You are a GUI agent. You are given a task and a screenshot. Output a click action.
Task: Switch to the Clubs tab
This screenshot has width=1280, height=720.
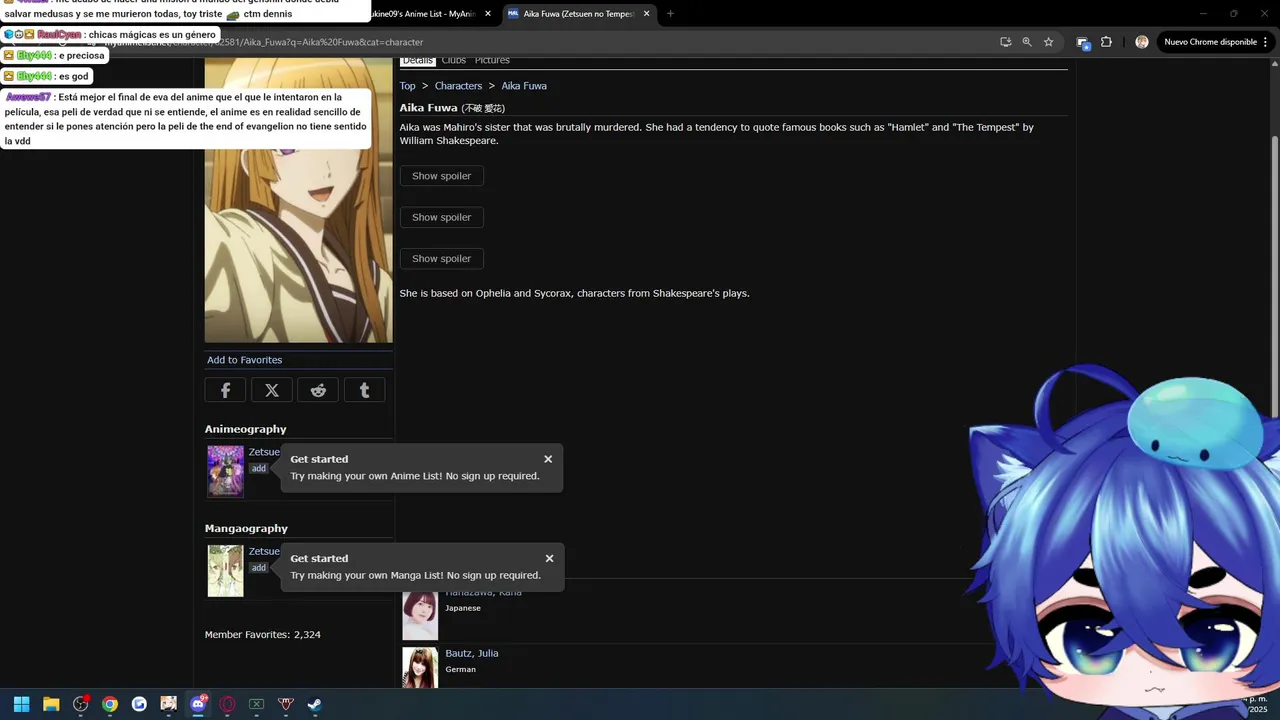click(x=454, y=61)
